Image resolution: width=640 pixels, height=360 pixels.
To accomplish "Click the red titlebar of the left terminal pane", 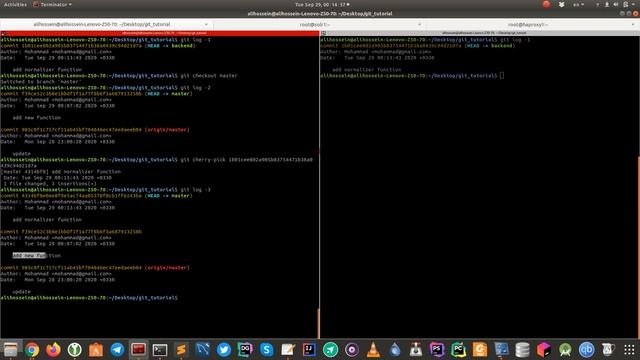I will [x=160, y=33].
